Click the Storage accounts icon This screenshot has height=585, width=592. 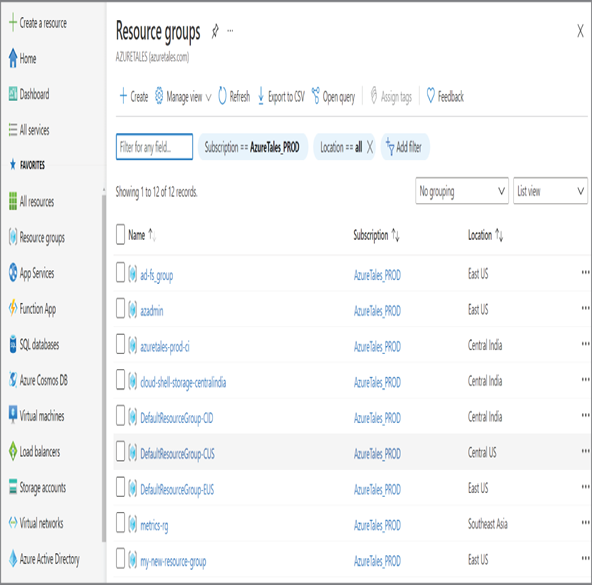point(13,487)
